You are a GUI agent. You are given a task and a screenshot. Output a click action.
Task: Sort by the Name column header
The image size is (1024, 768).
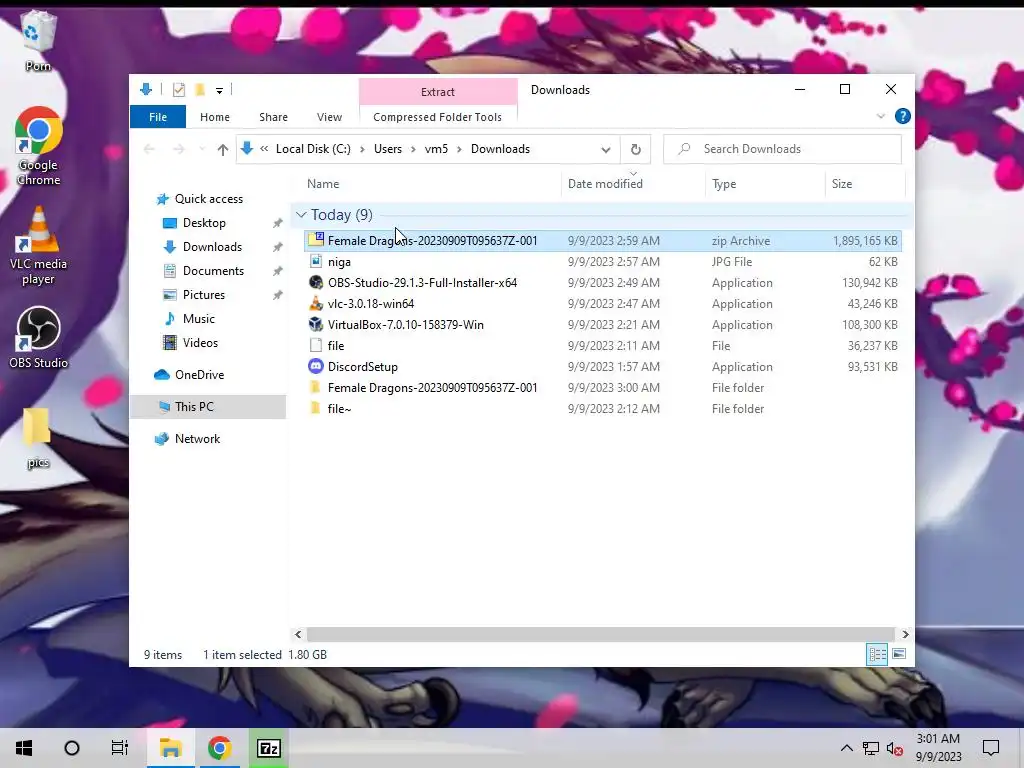tap(431, 184)
